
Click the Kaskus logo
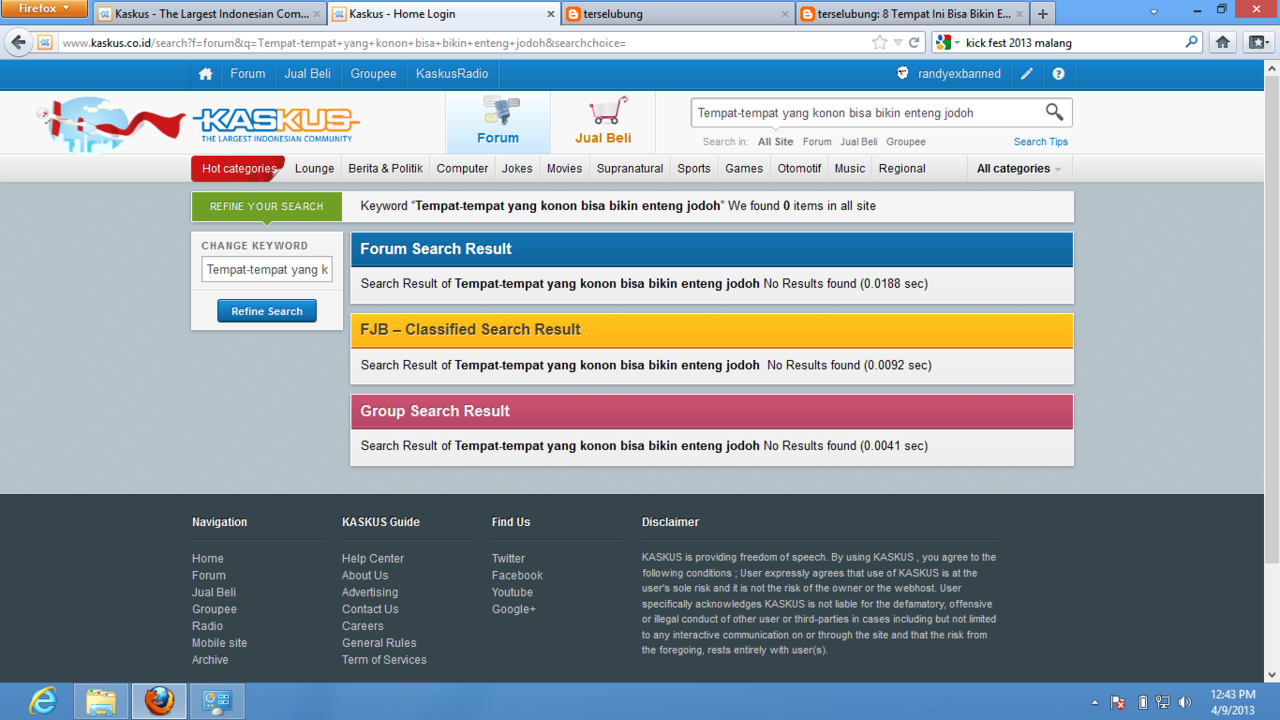275,124
